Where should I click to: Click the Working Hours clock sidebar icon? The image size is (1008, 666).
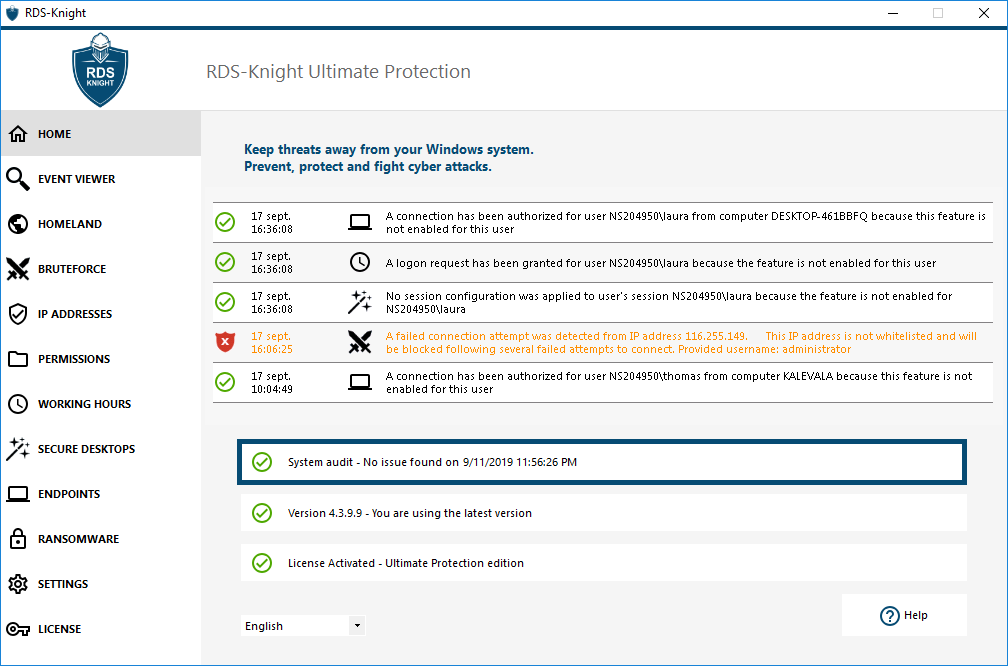pos(18,404)
